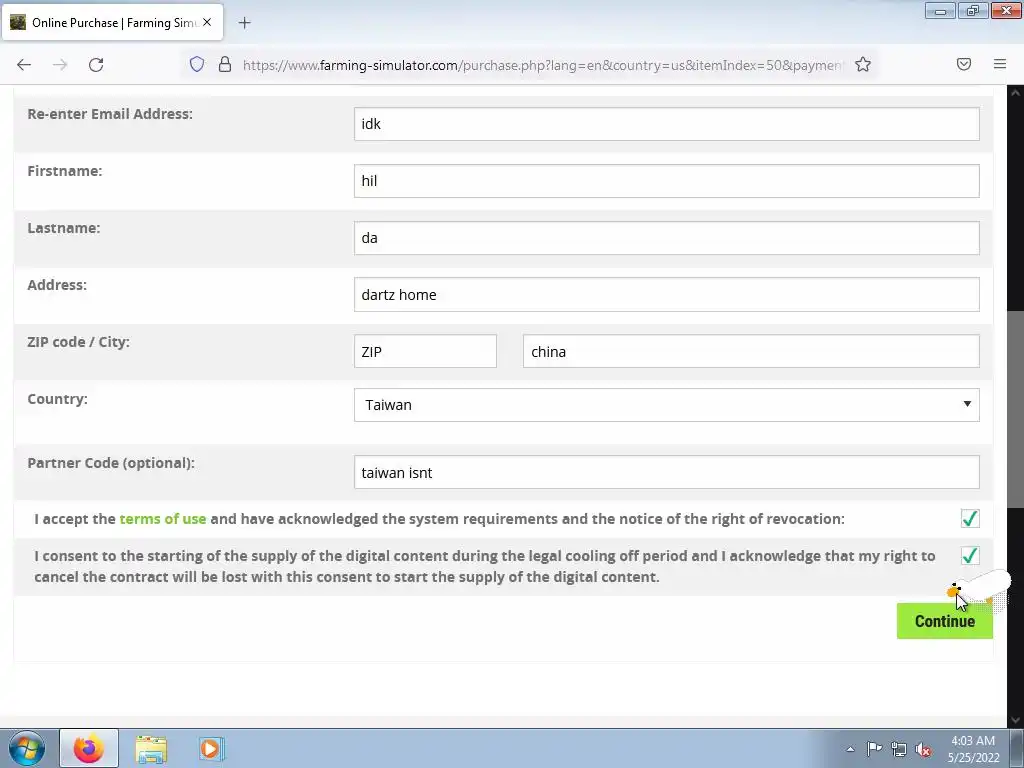This screenshot has width=1024, height=768.
Task: Save page to Pocket
Action: click(x=964, y=64)
